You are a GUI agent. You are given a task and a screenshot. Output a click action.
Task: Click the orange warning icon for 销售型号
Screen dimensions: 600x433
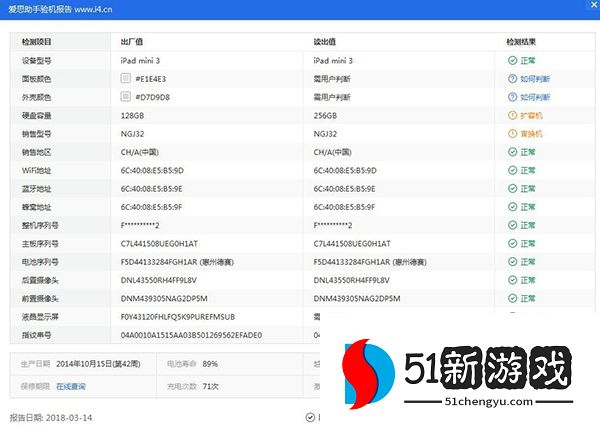pos(512,133)
